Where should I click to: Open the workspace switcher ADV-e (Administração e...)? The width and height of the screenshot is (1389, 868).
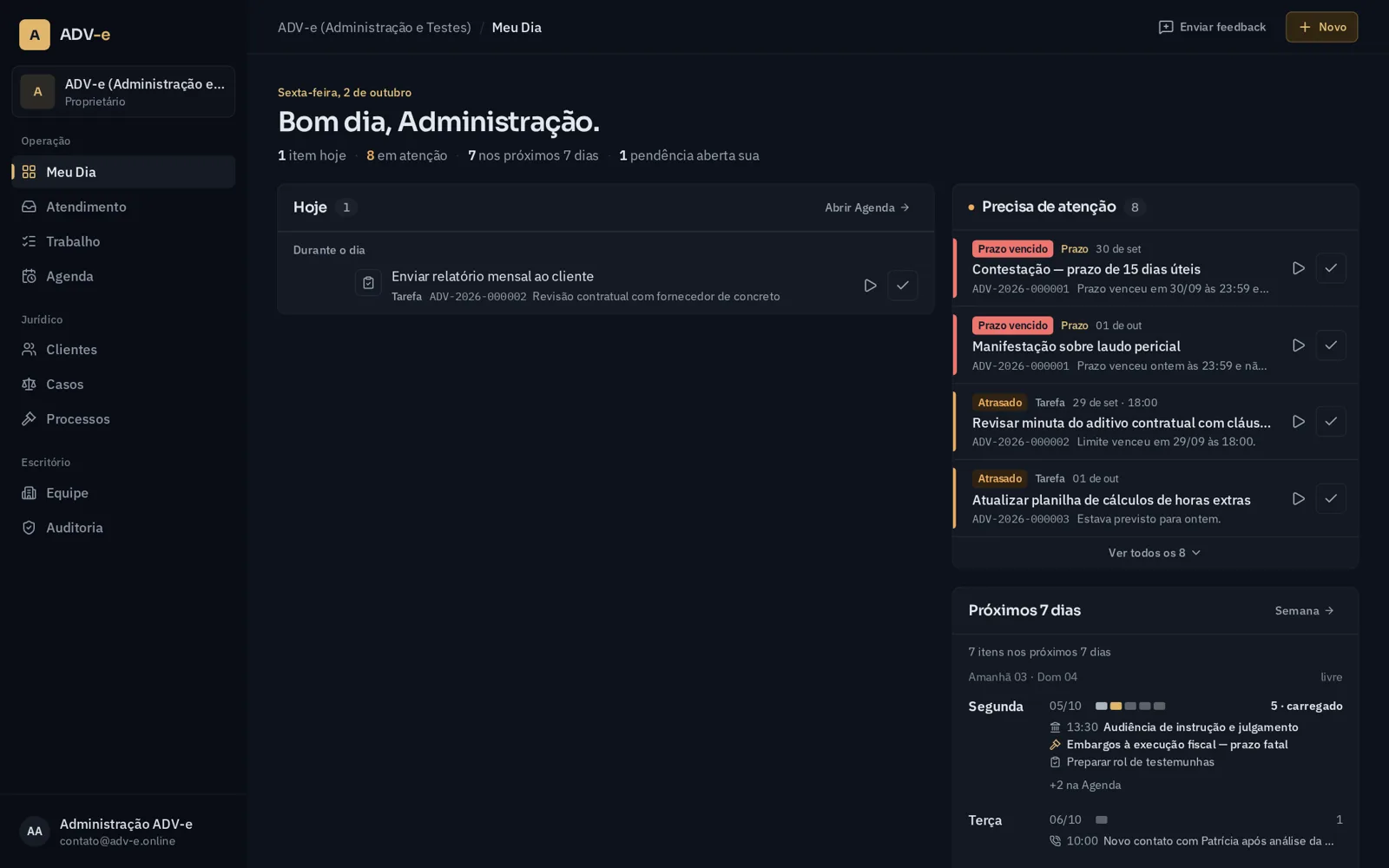tap(123, 92)
